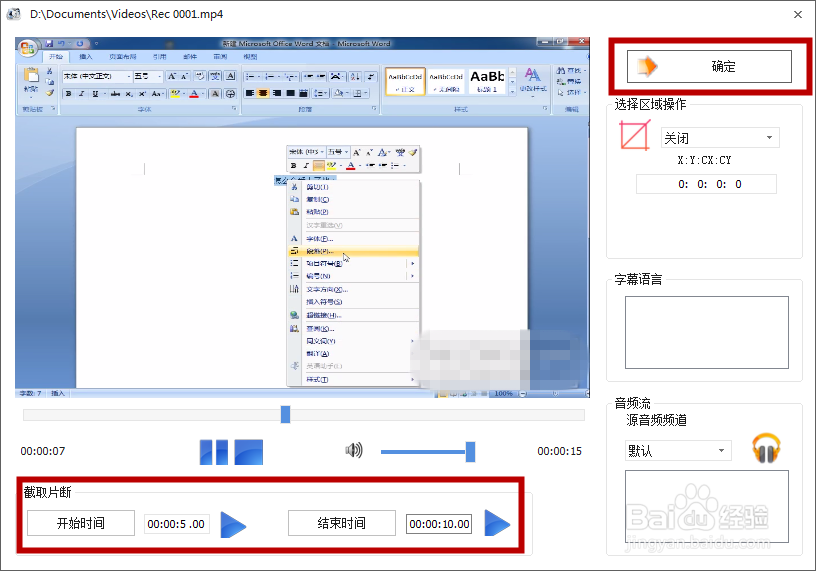Viewport: 816px width, 571px height.
Task: Pause the video playback
Action: pyautogui.click(x=214, y=452)
